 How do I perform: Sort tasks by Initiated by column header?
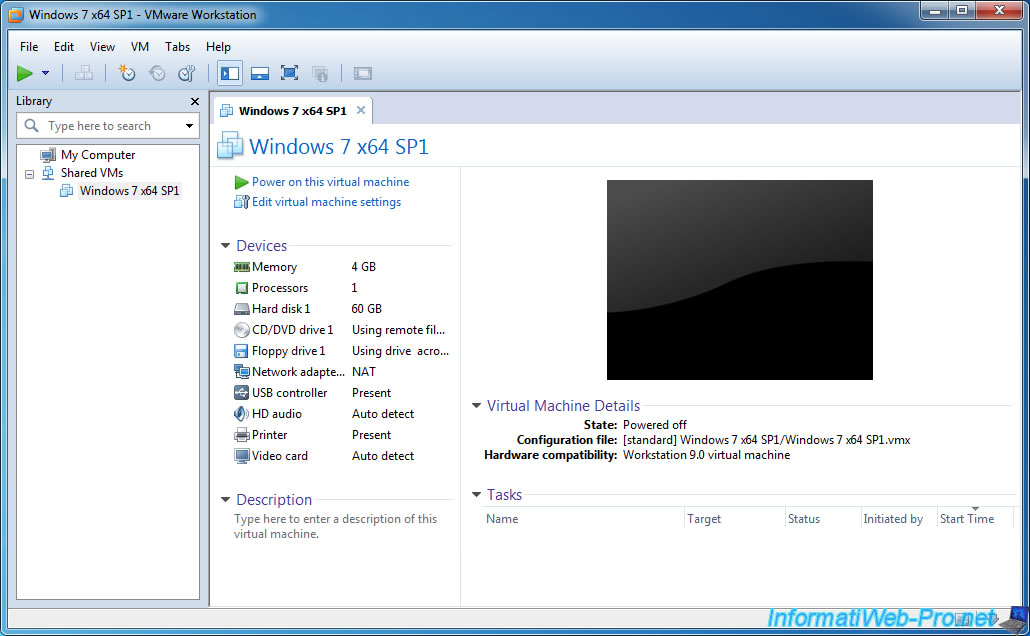(x=899, y=519)
